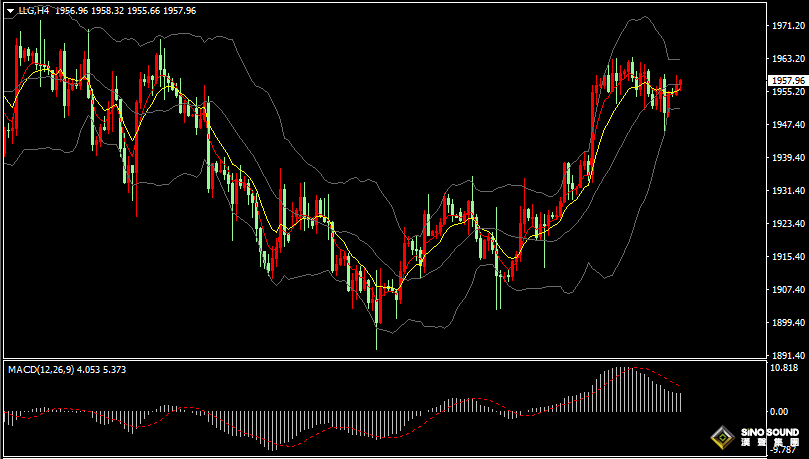Click the MACD(12,26,9) indicator label

[x=40, y=370]
